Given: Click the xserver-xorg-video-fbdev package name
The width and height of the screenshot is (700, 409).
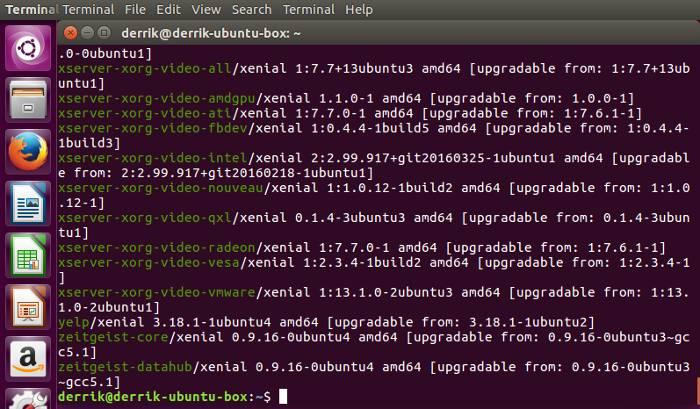Looking at the screenshot, I should (153, 129).
